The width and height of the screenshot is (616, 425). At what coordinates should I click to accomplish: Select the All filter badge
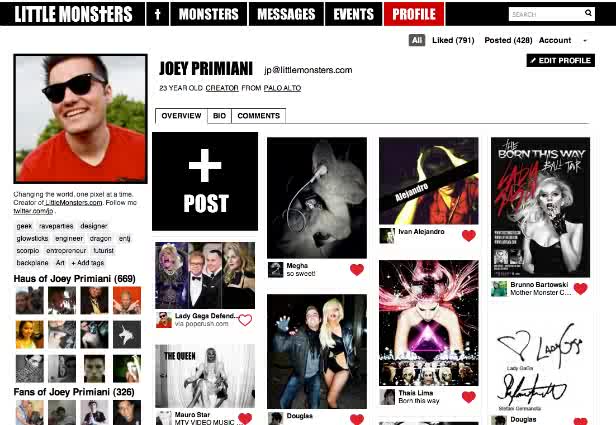[417, 40]
